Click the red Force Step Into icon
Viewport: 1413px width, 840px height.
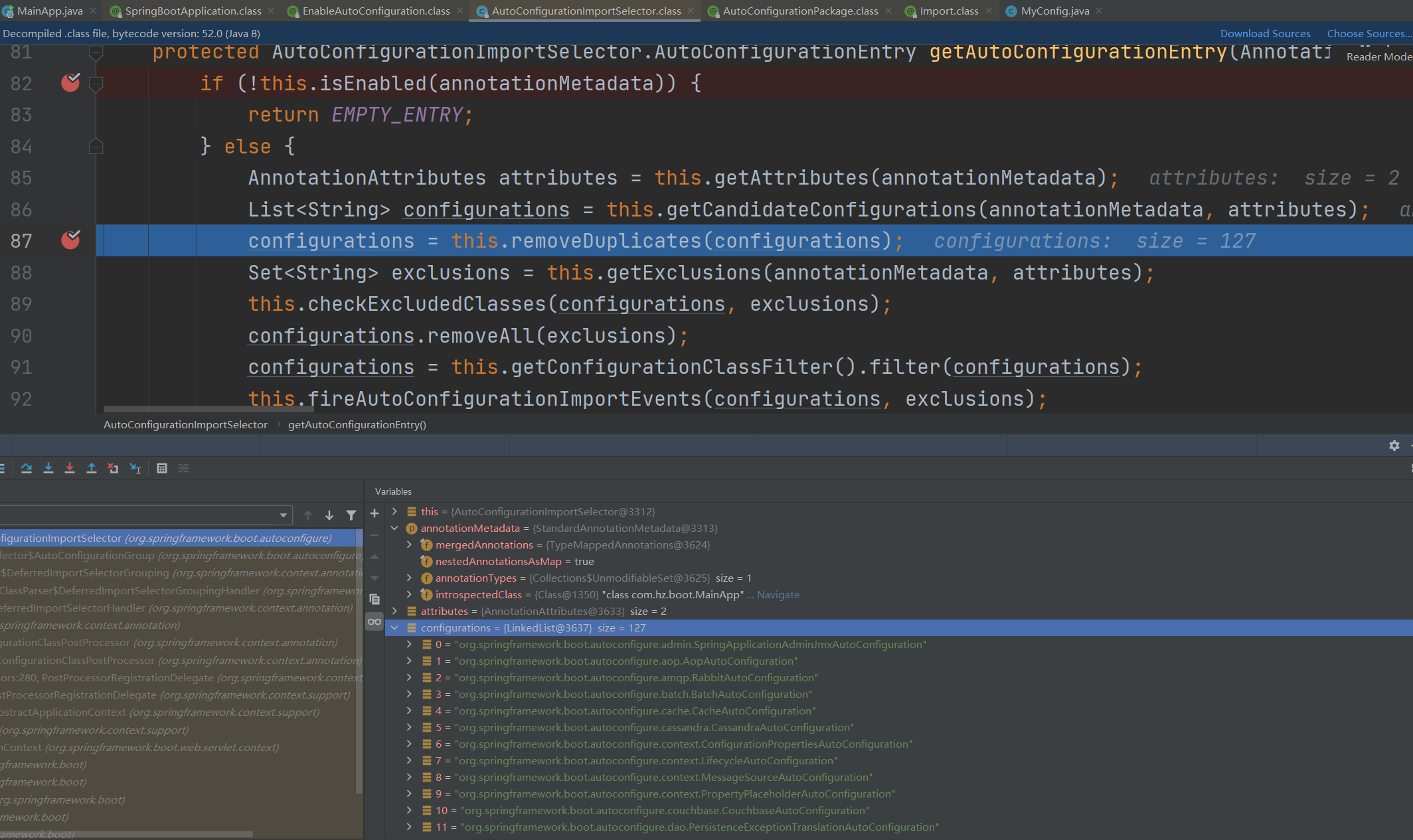pos(70,468)
